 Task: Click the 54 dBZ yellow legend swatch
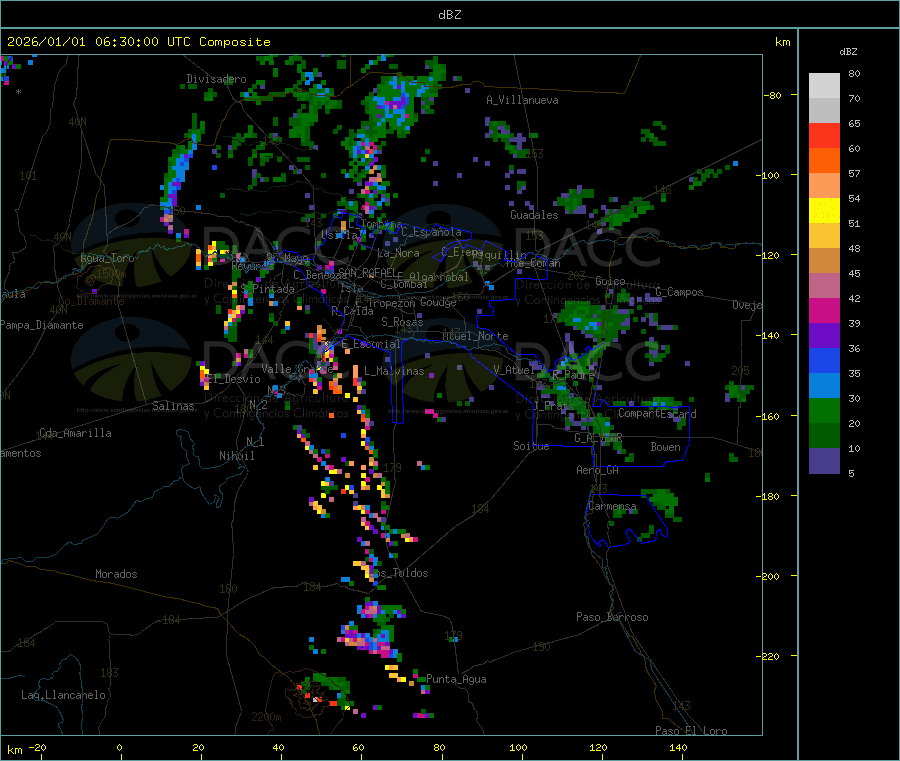824,211
